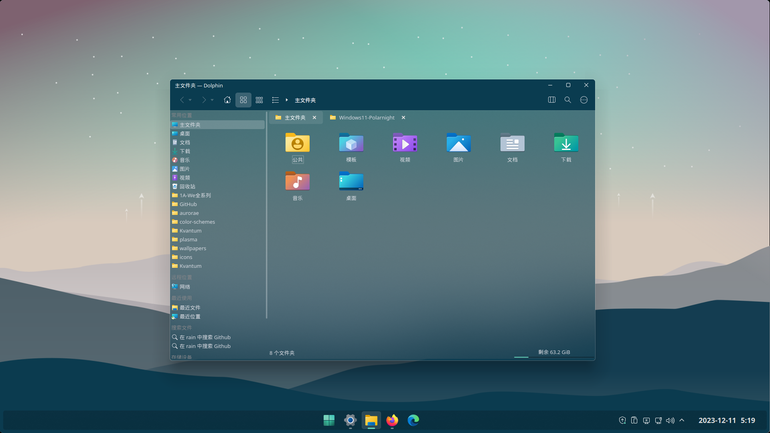Switch to Compact view mode
Screen dimensions: 770x433
[x=259, y=100]
